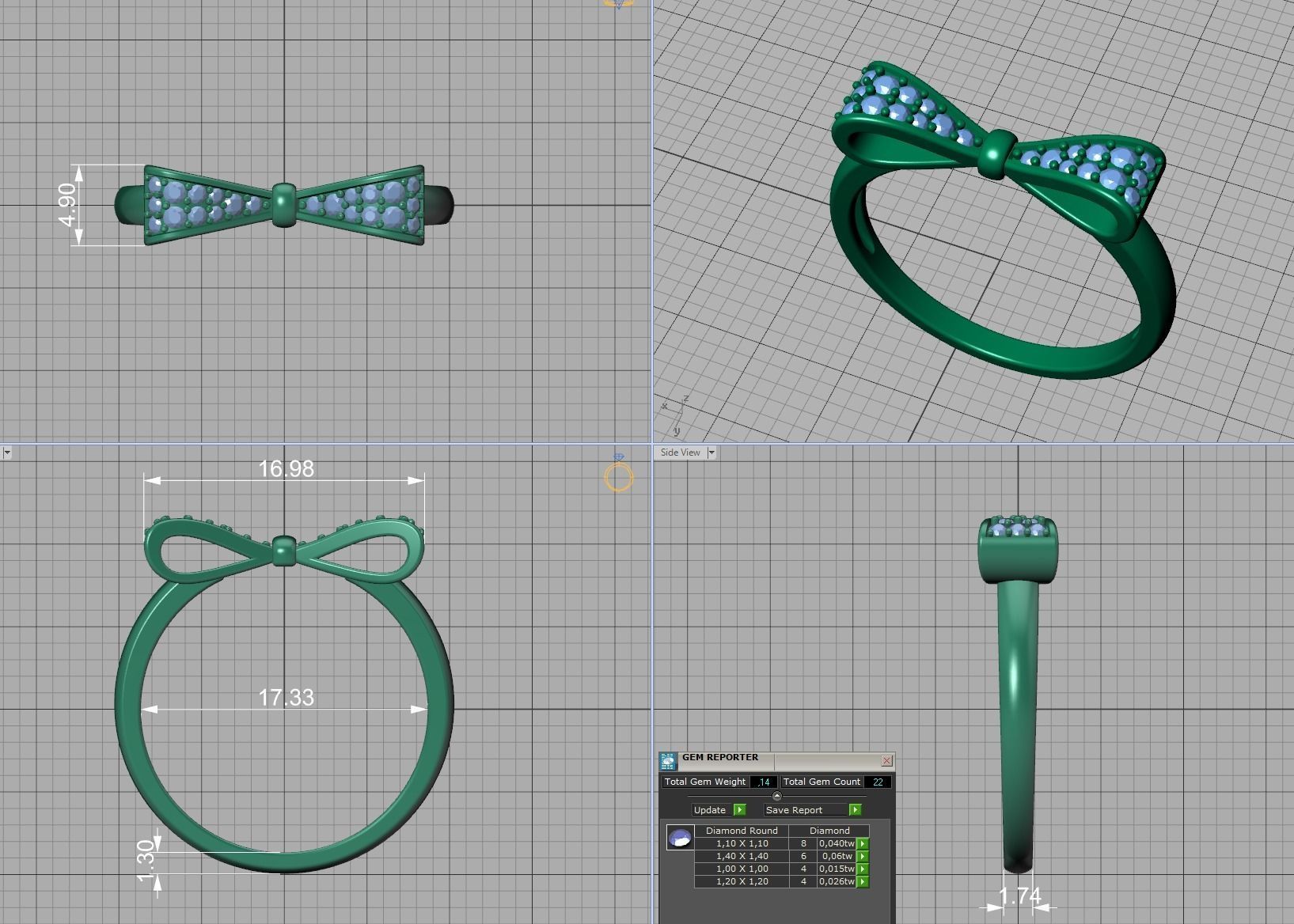Click the green arrow on the 1,40 X 1,40 row
Screen dimensions: 1294x924
tap(863, 856)
